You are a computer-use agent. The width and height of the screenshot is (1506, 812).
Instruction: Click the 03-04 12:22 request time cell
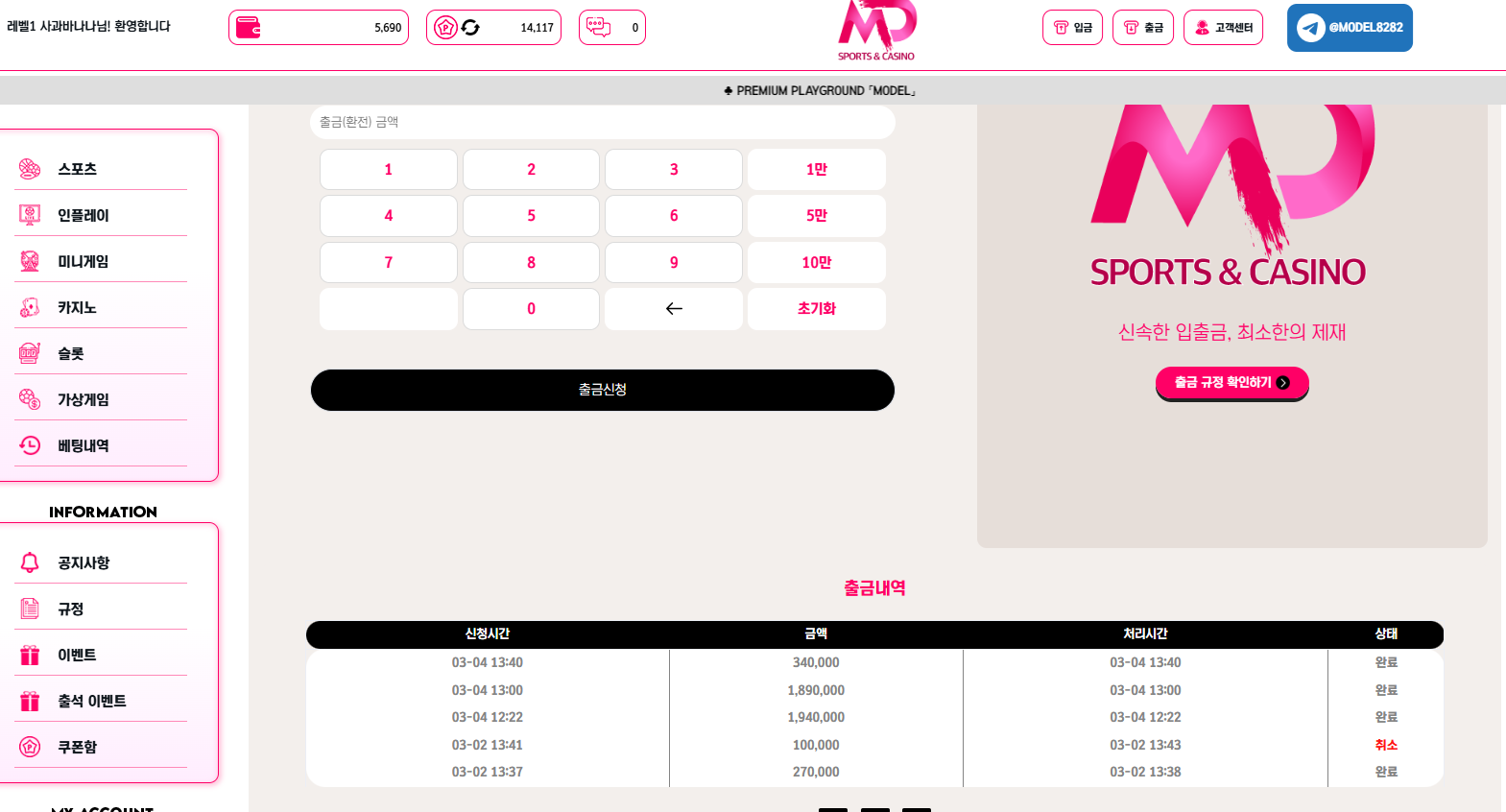coord(488,717)
